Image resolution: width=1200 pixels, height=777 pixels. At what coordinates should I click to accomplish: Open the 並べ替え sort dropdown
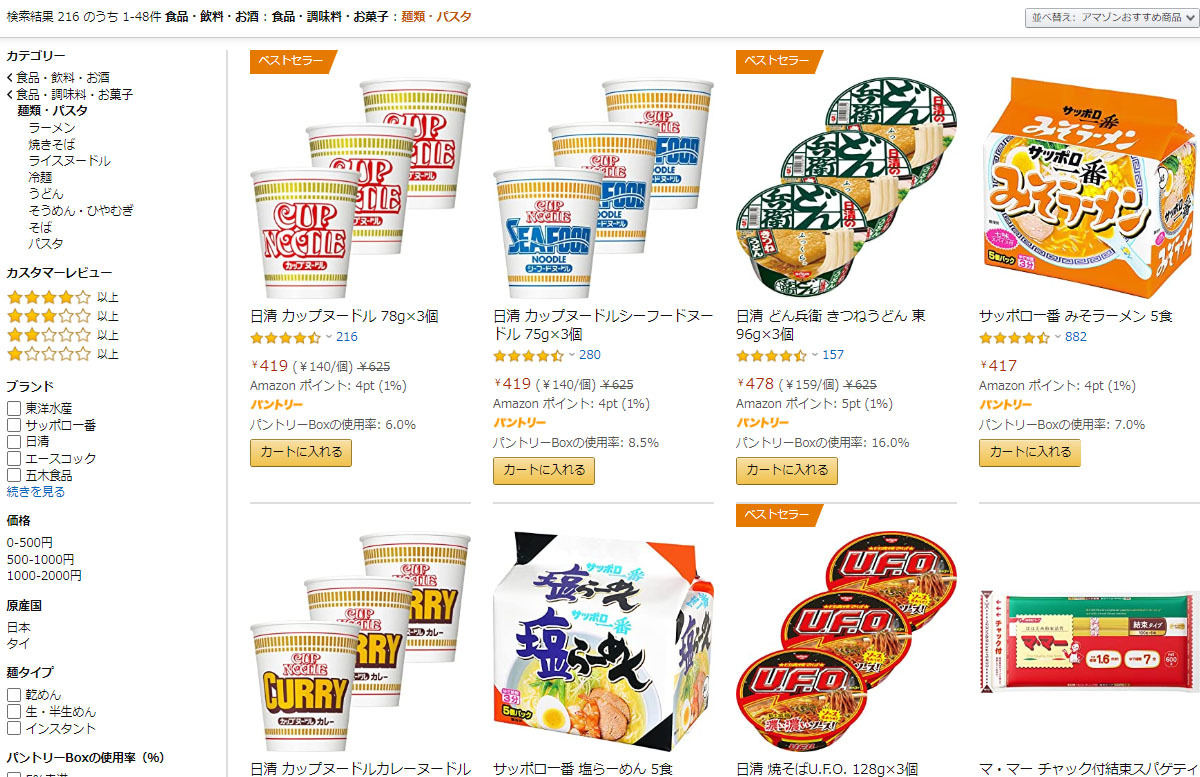tap(1111, 17)
